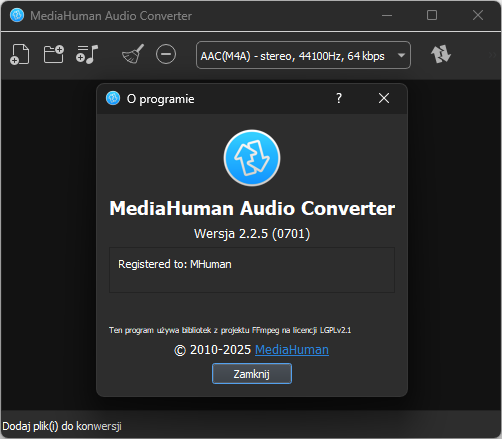The image size is (502, 439).
Task: Click the FFmpeg LGPLv2.1 license notice text
Action: (x=230, y=330)
